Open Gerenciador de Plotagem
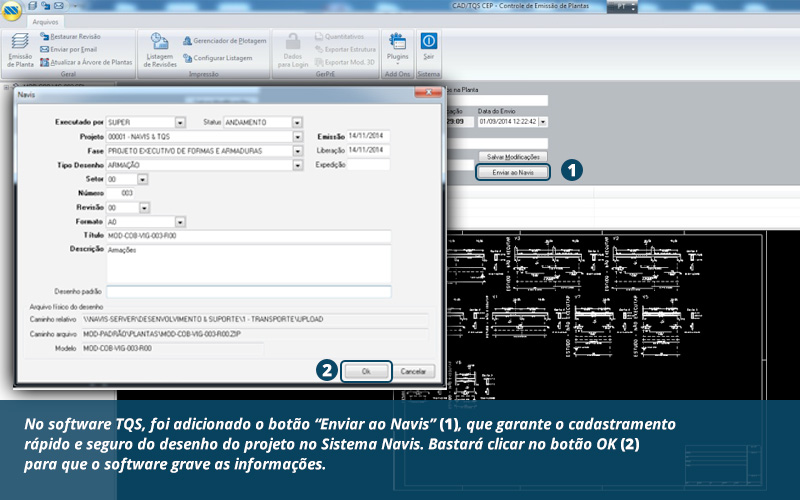This screenshot has height=500, width=800. click(224, 40)
